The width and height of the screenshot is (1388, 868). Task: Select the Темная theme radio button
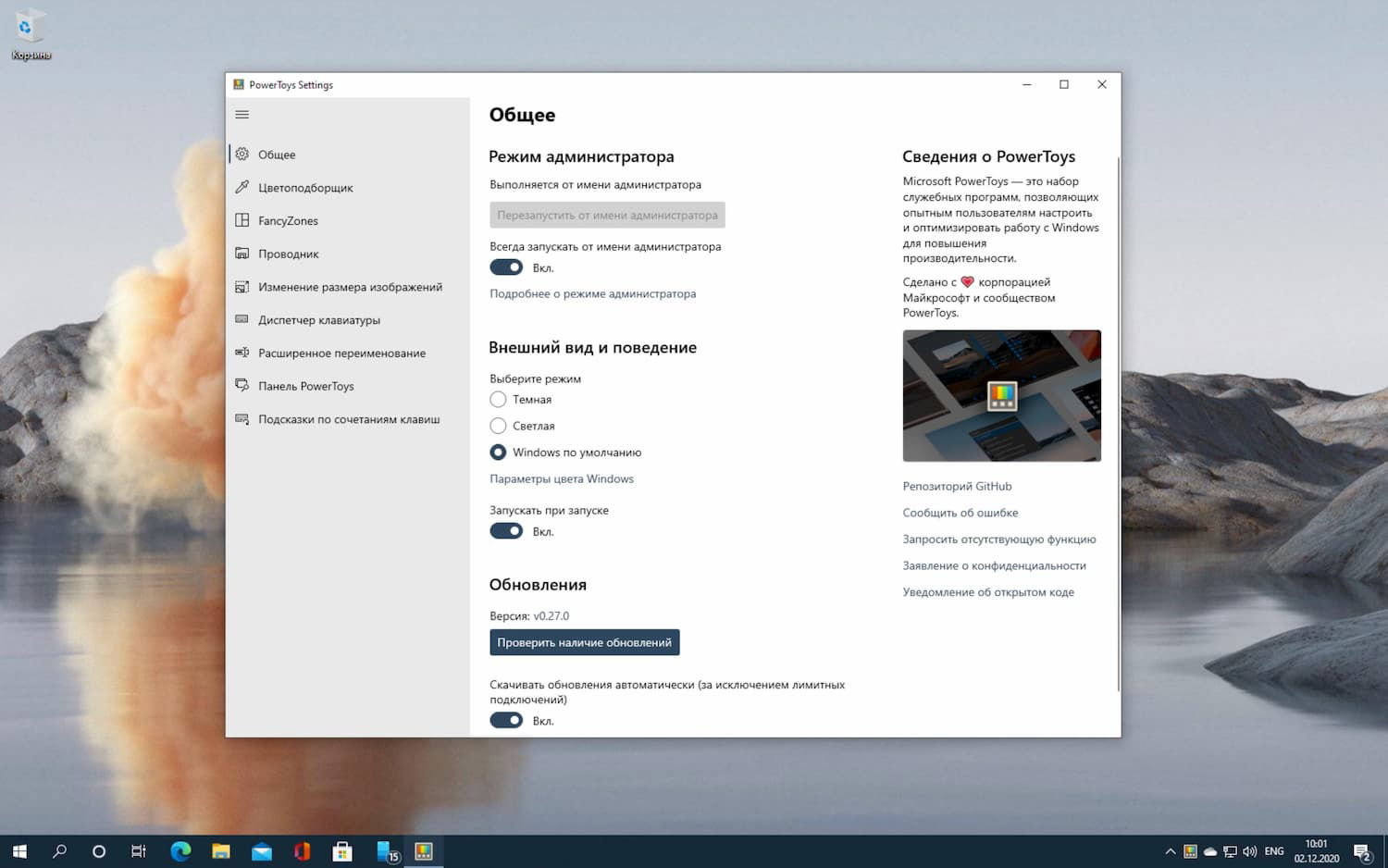498,399
